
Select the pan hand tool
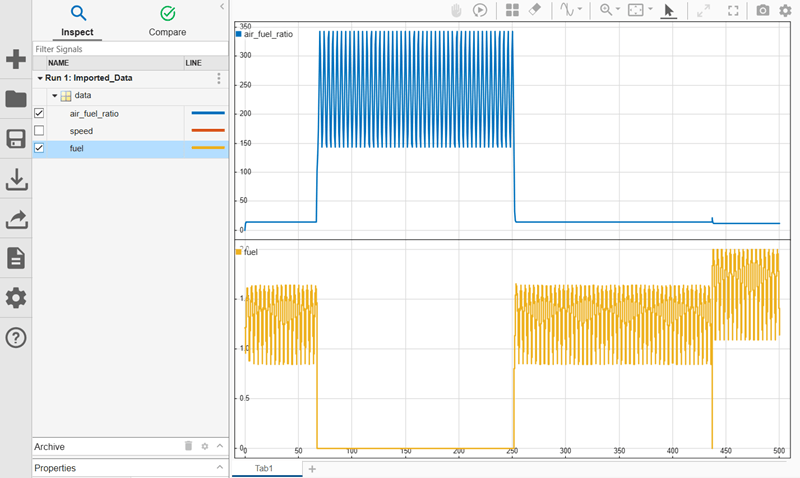click(x=456, y=10)
